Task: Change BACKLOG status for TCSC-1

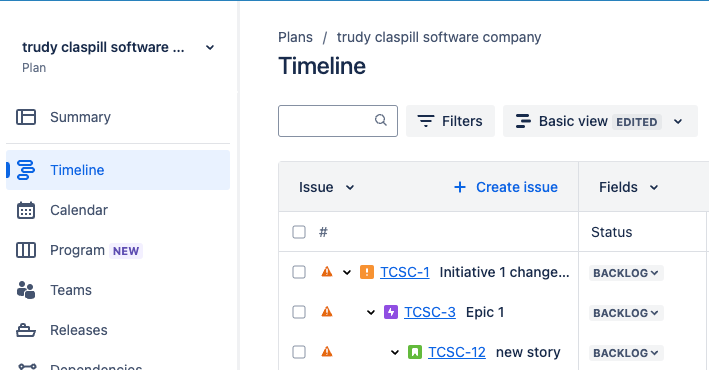Action: (x=626, y=273)
